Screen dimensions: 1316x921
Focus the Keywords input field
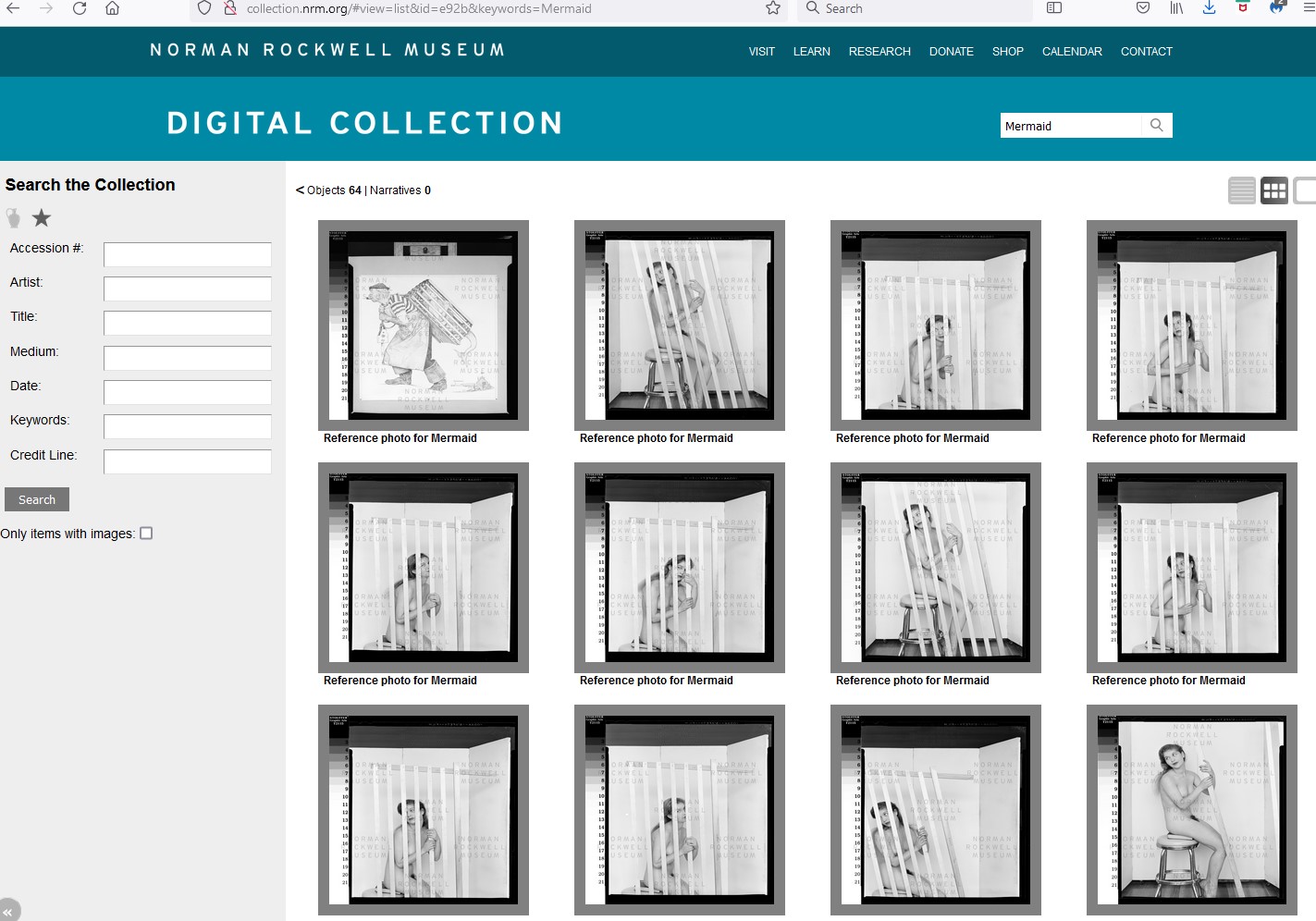188,426
